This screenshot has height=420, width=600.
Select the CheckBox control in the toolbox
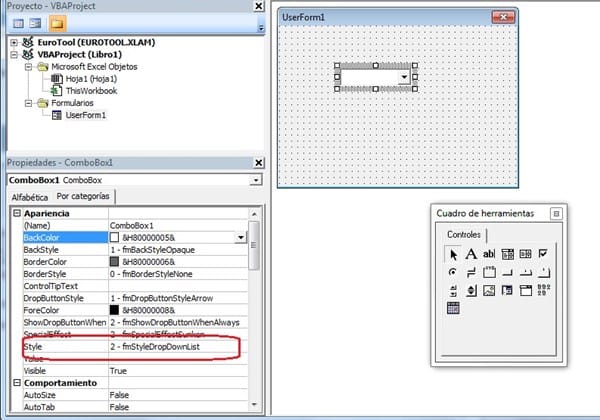[543, 253]
